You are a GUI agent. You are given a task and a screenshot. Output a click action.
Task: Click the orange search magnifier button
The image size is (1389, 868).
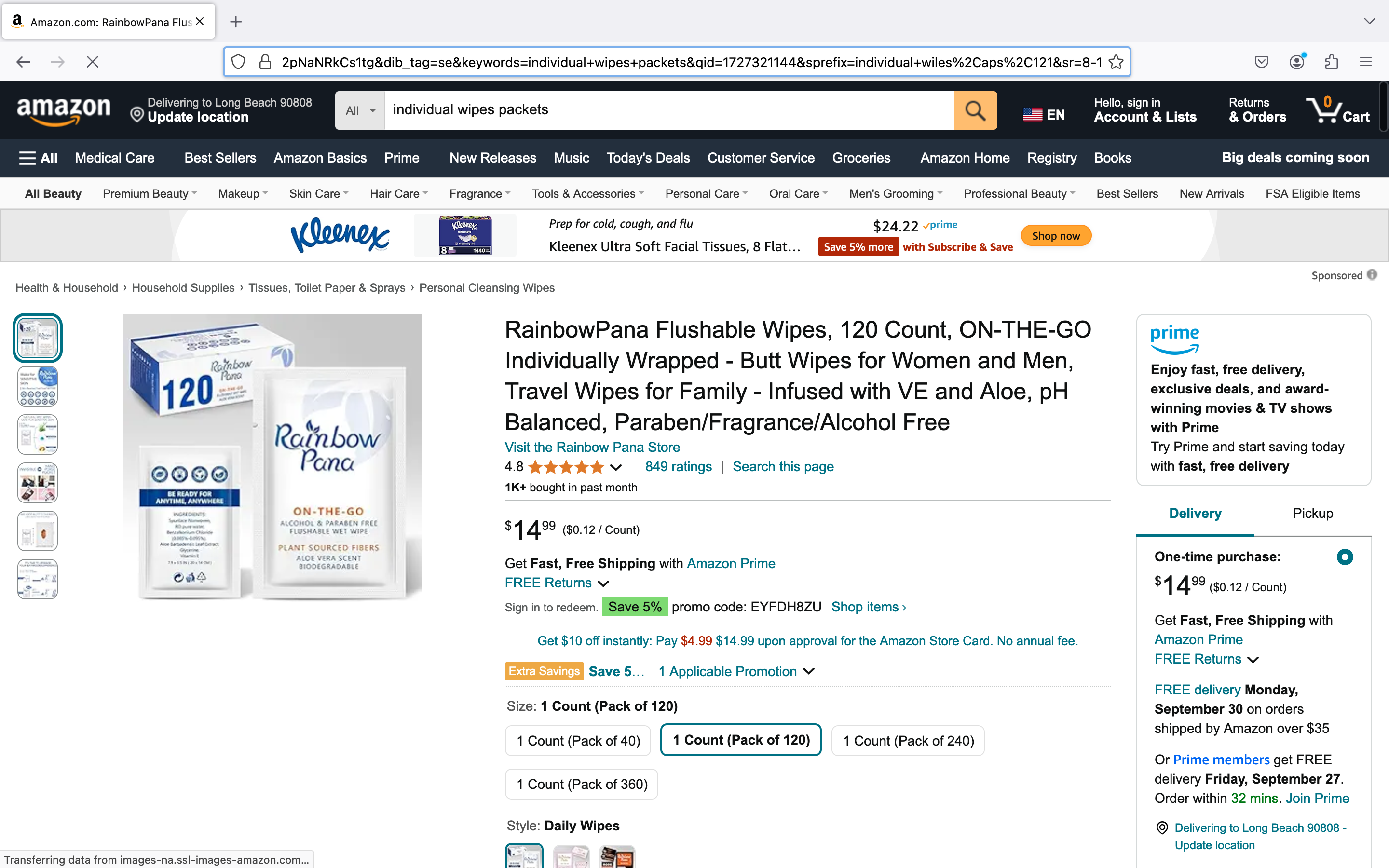pyautogui.click(x=975, y=110)
